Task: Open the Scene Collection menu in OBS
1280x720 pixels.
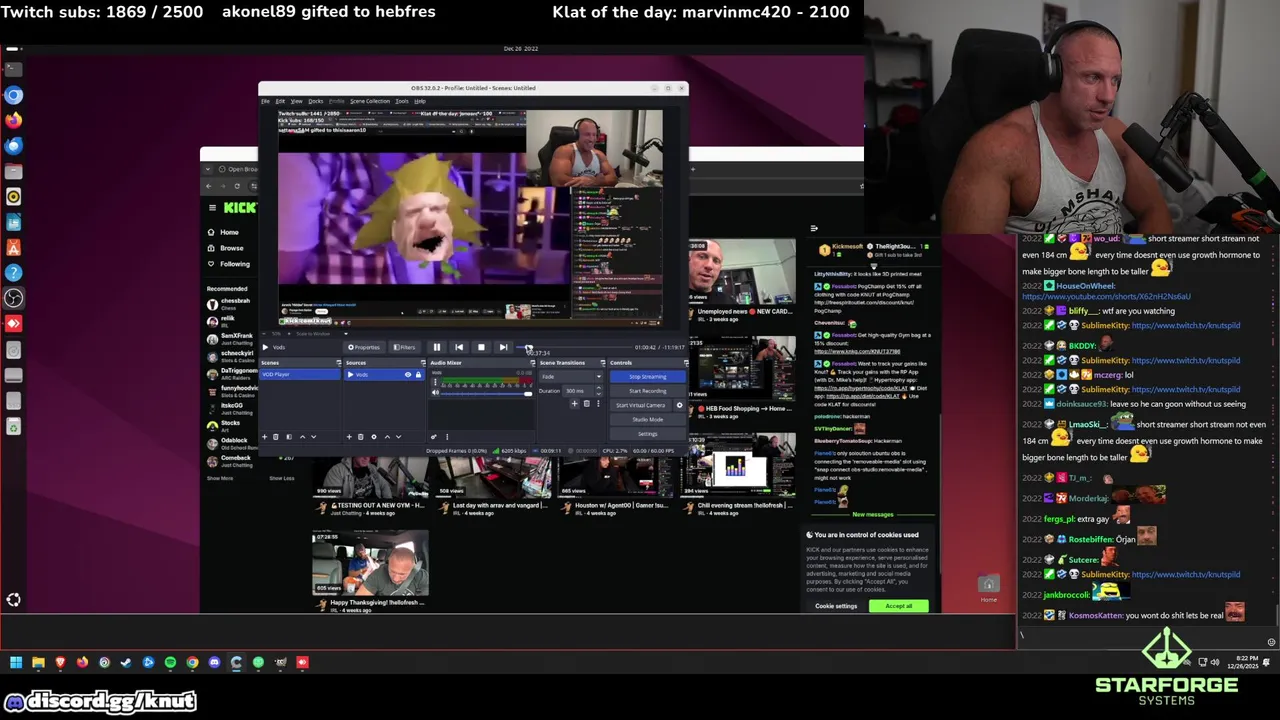Action: [x=370, y=101]
